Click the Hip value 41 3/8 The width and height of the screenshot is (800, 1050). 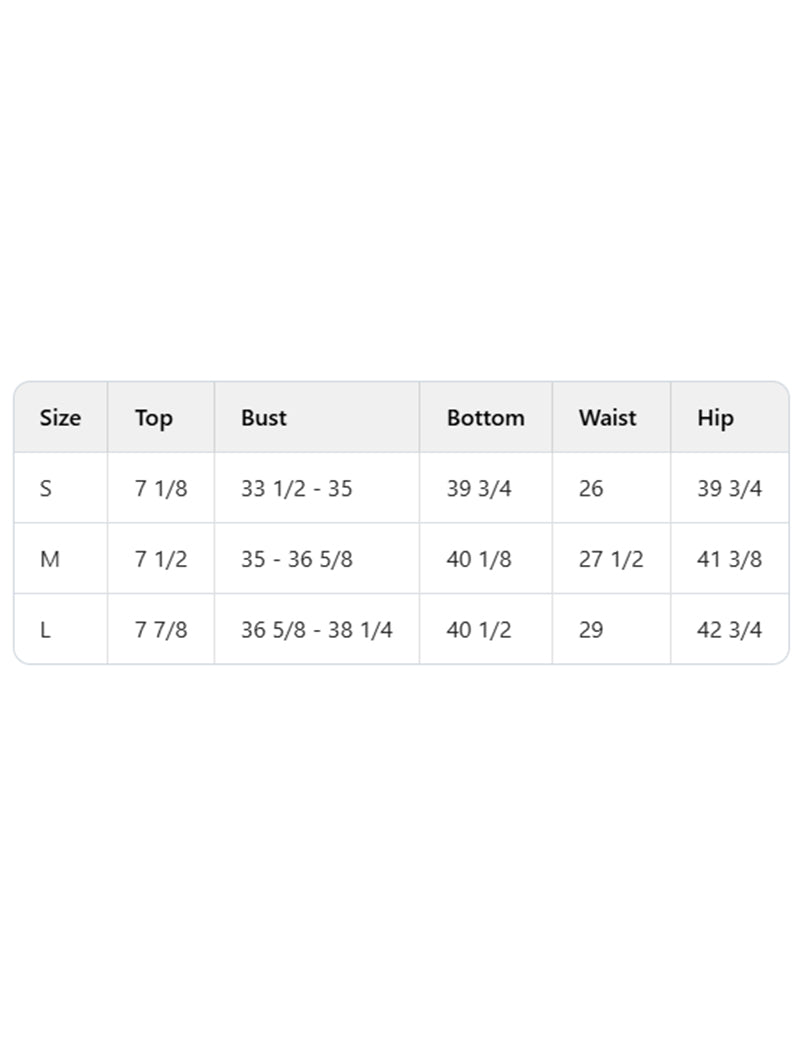[x=729, y=559]
